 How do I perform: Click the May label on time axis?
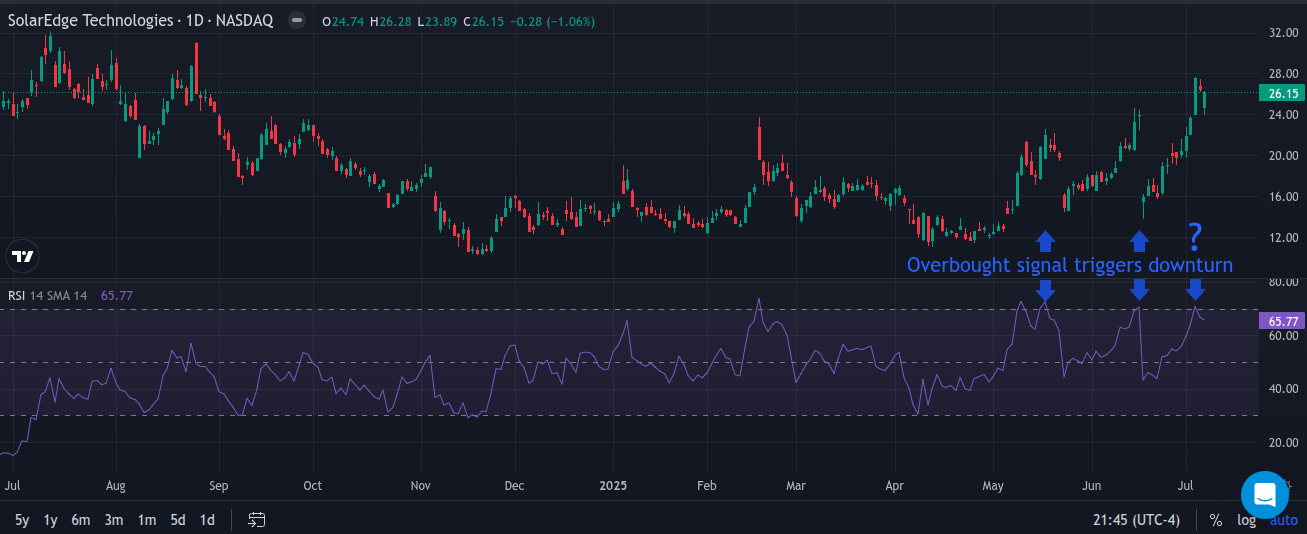pos(993,486)
